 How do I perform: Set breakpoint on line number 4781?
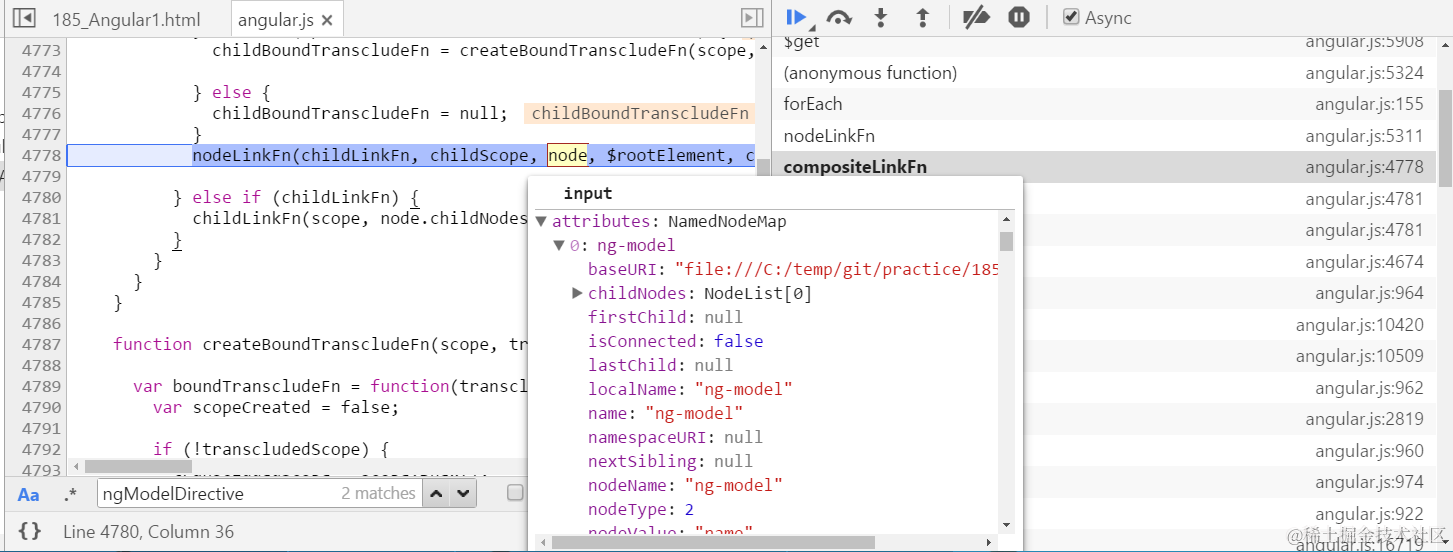(x=40, y=218)
